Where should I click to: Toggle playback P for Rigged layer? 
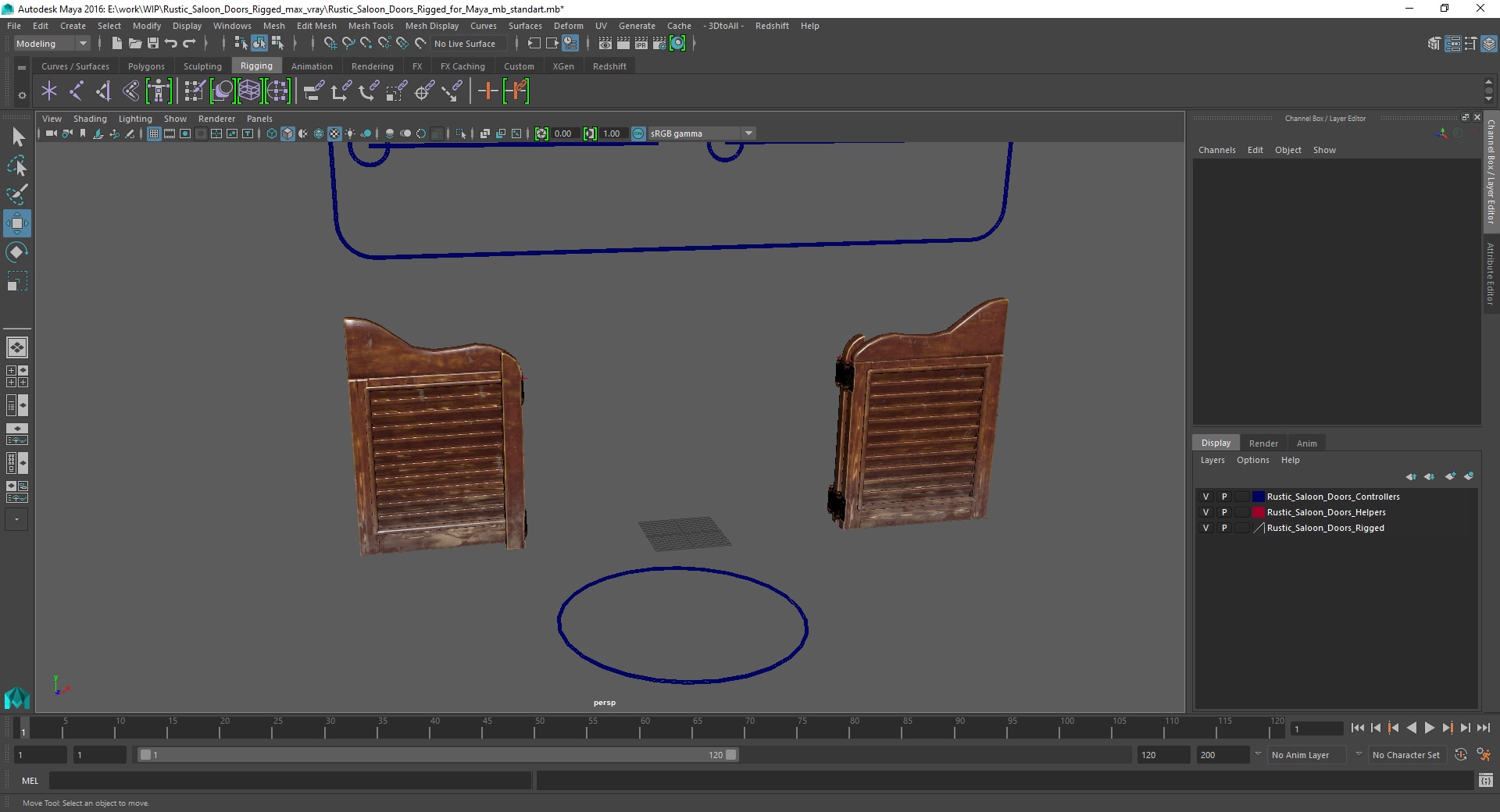point(1224,528)
